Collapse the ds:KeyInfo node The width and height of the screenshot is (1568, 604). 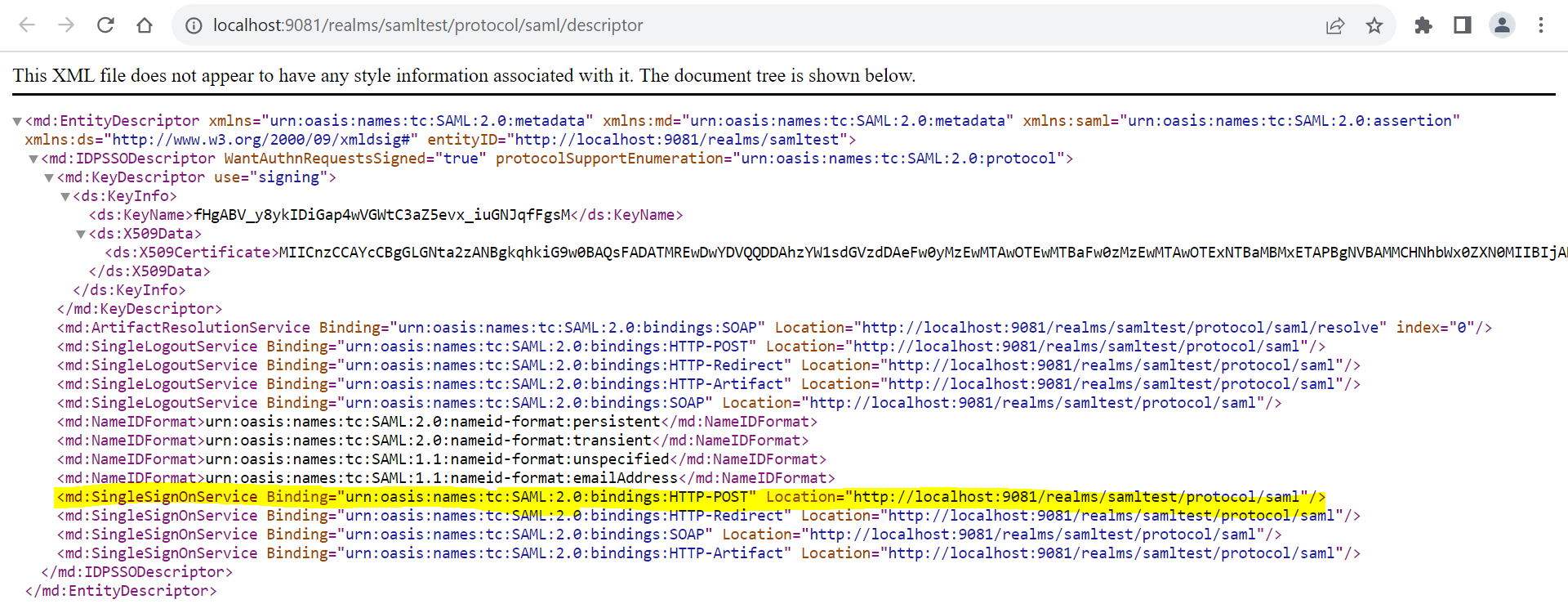[65, 197]
